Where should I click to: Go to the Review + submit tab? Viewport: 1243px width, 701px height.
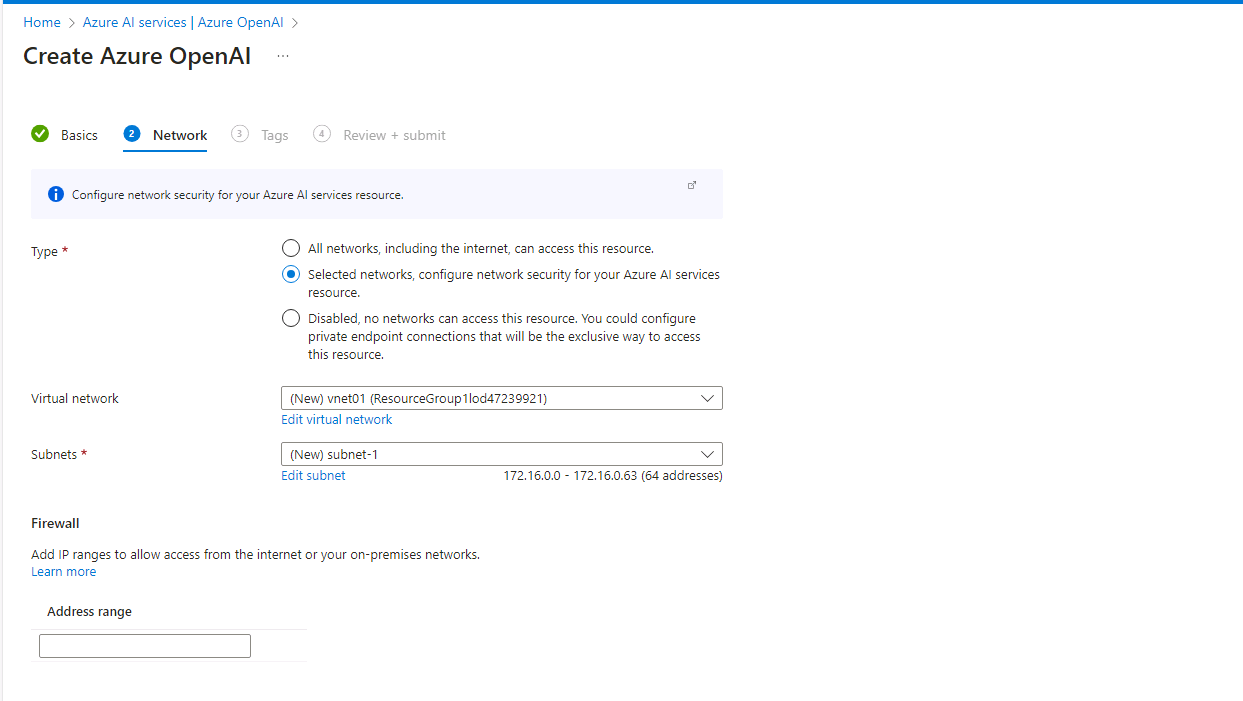point(394,135)
